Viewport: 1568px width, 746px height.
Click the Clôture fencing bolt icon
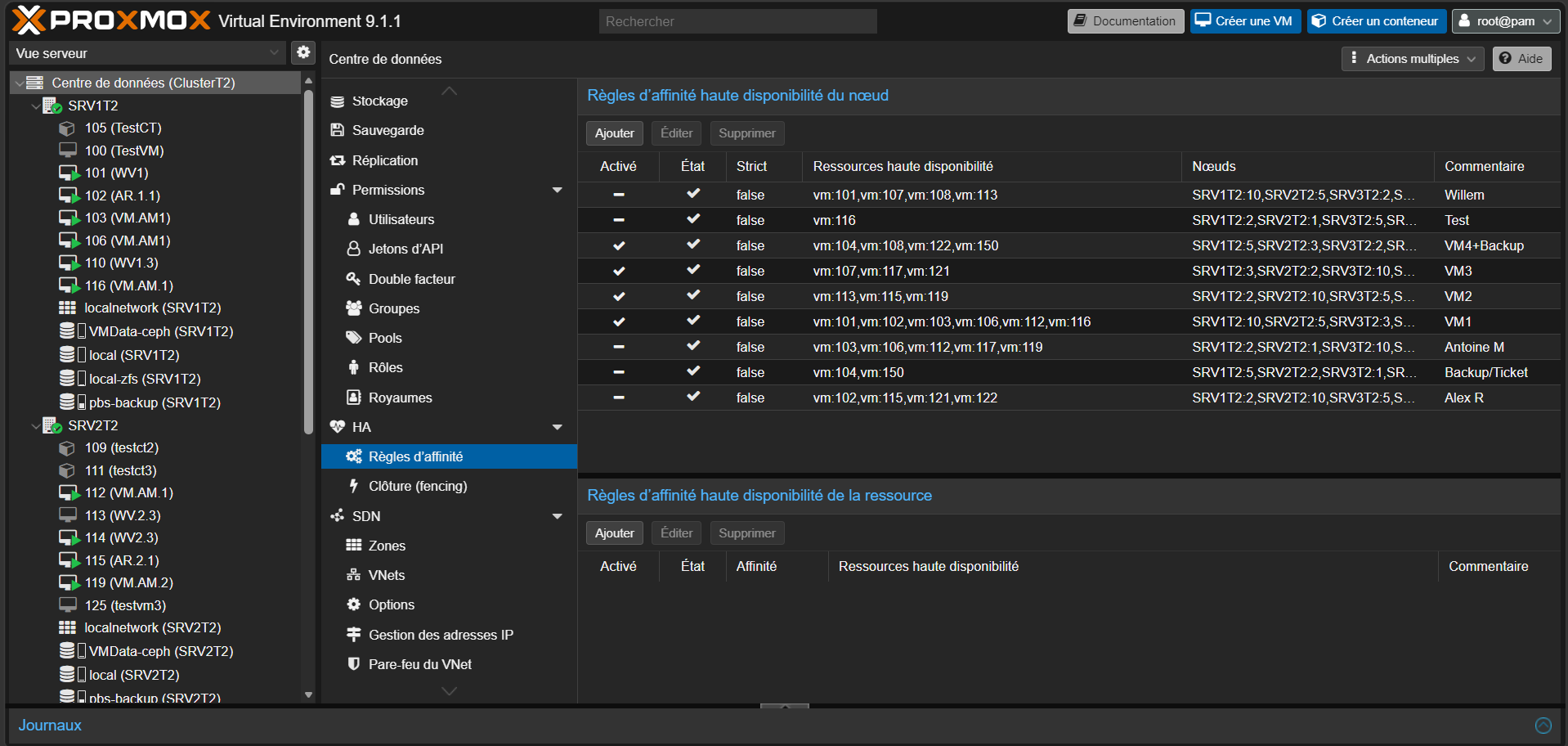tap(353, 486)
